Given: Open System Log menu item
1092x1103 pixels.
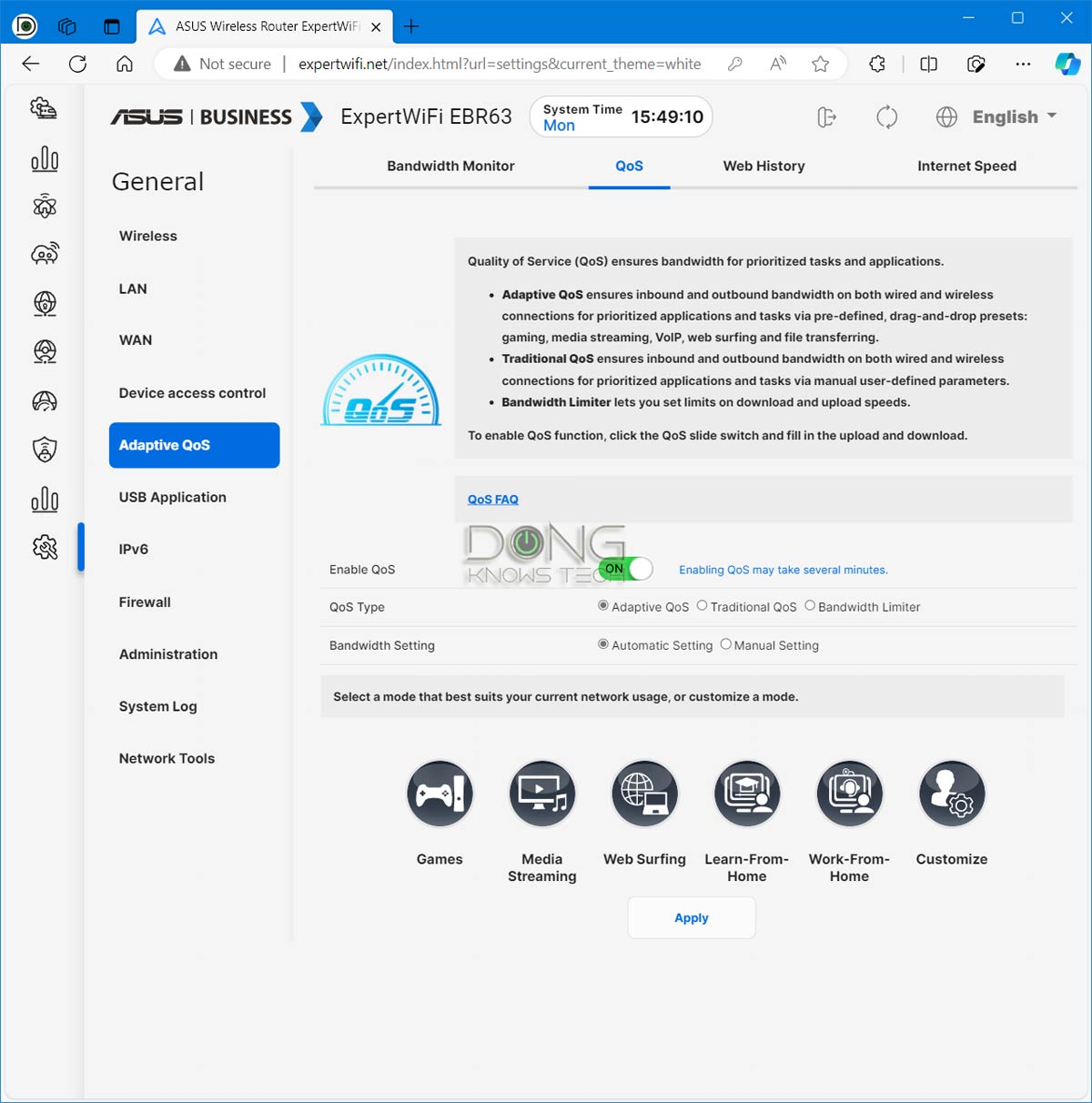Looking at the screenshot, I should (x=157, y=706).
